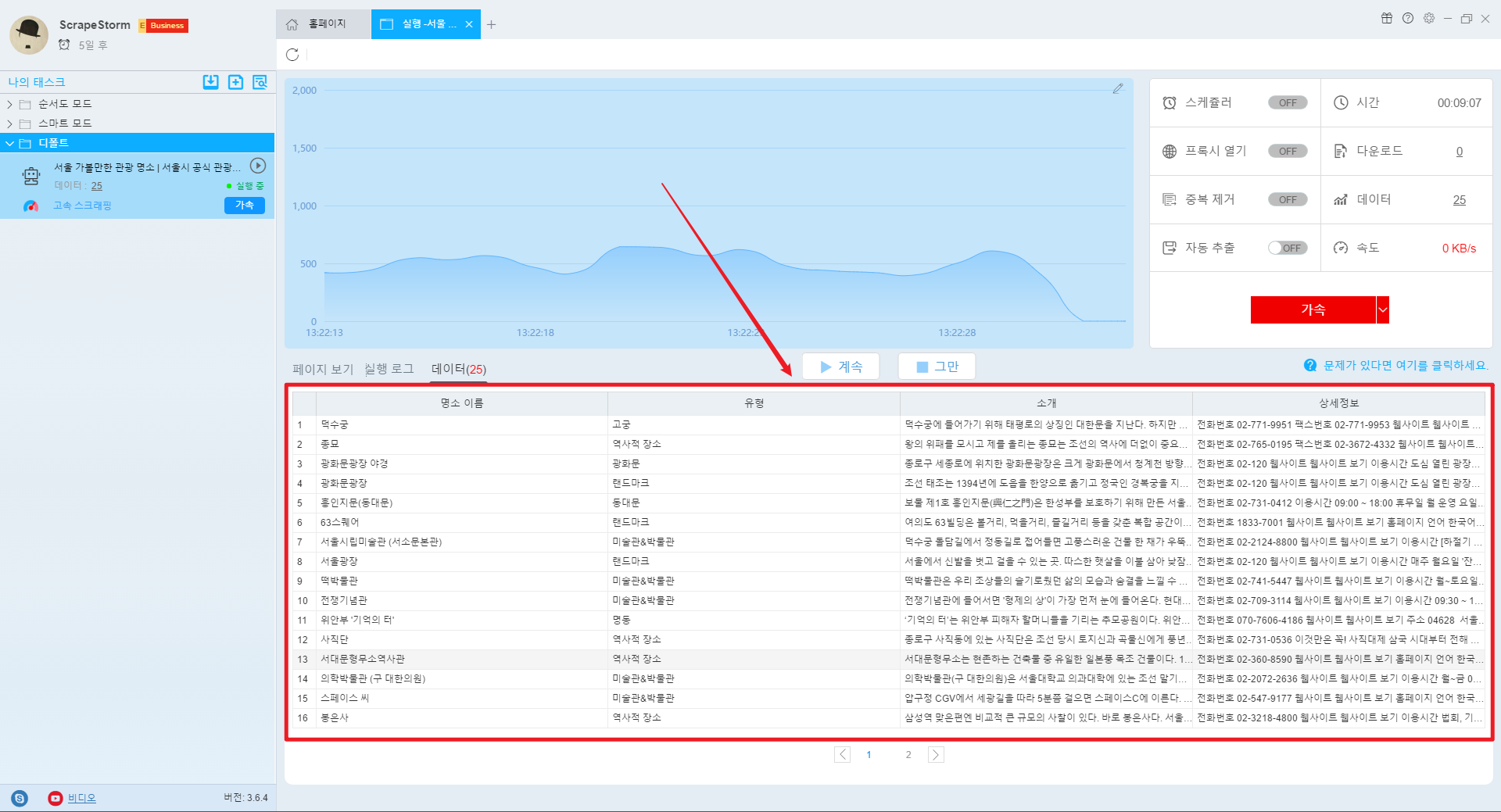Open the dropdown arrow next to red 가속 button
This screenshot has width=1501, height=812.
pos(1382,309)
